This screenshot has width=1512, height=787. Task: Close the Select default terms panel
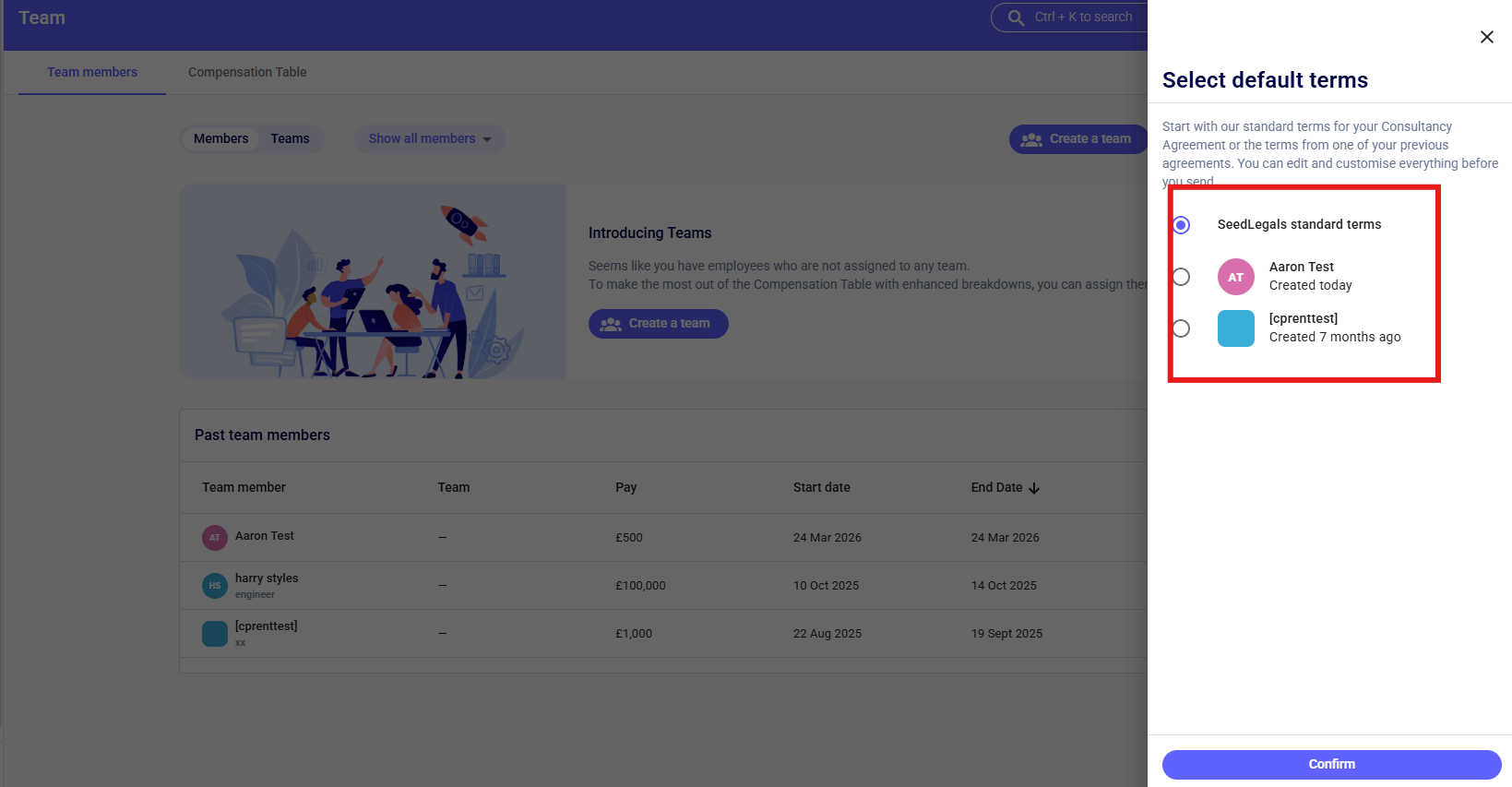[1486, 37]
